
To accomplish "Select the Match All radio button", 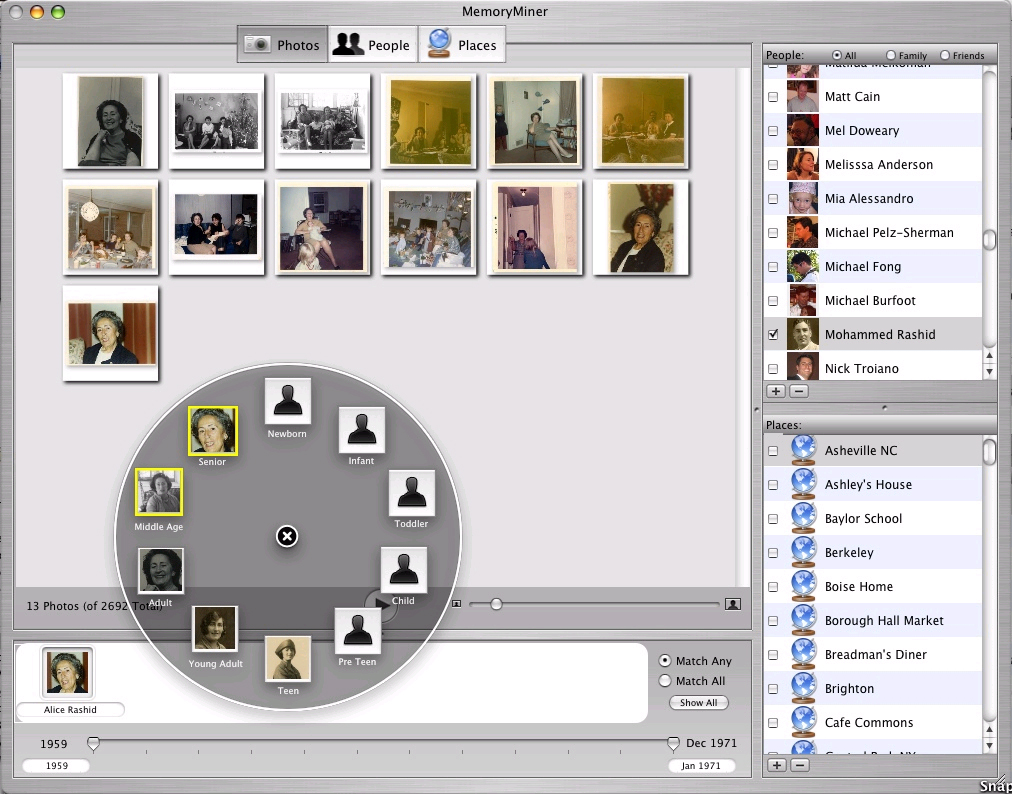I will 665,680.
